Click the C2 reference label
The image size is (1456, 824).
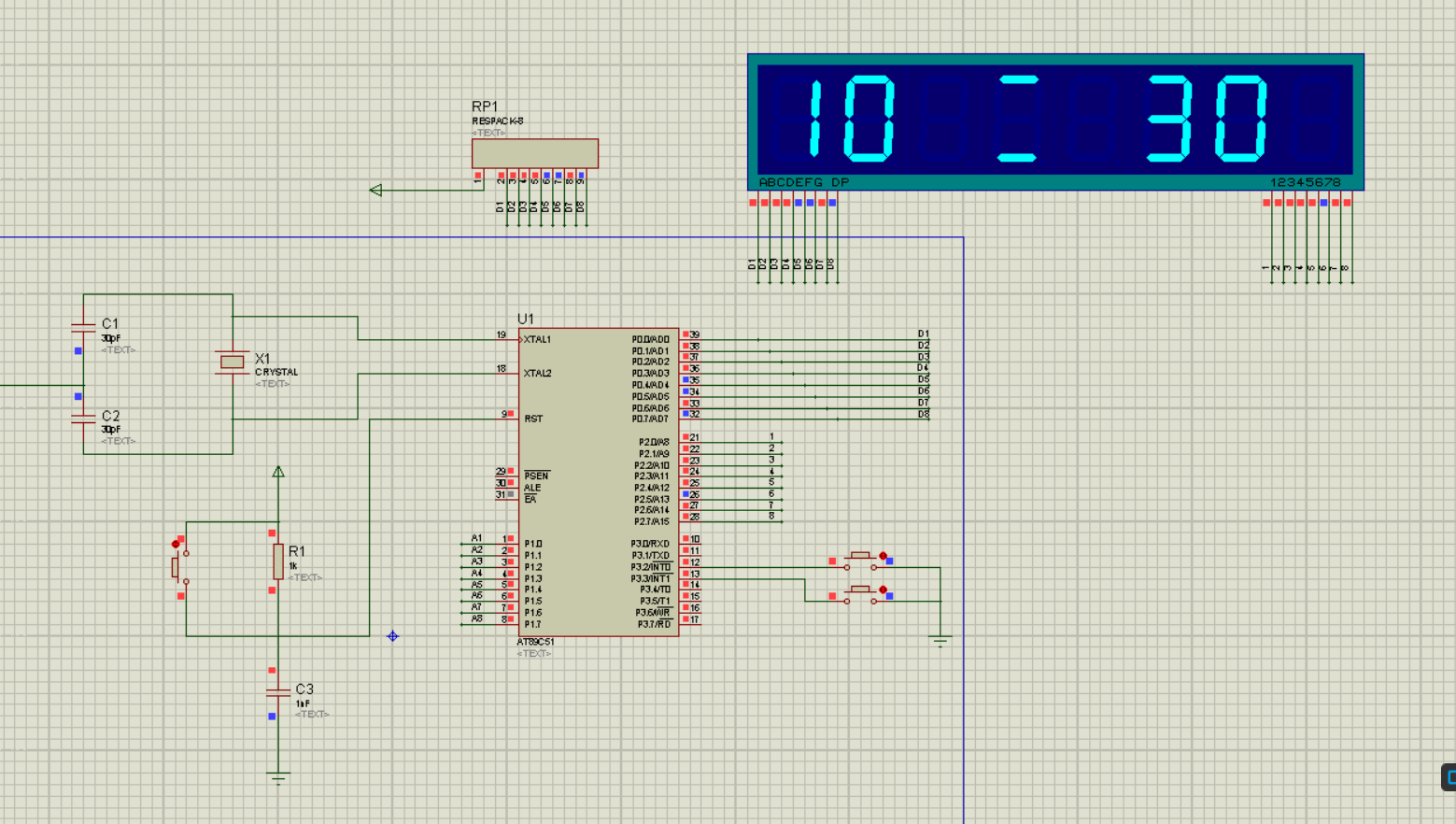pyautogui.click(x=110, y=416)
